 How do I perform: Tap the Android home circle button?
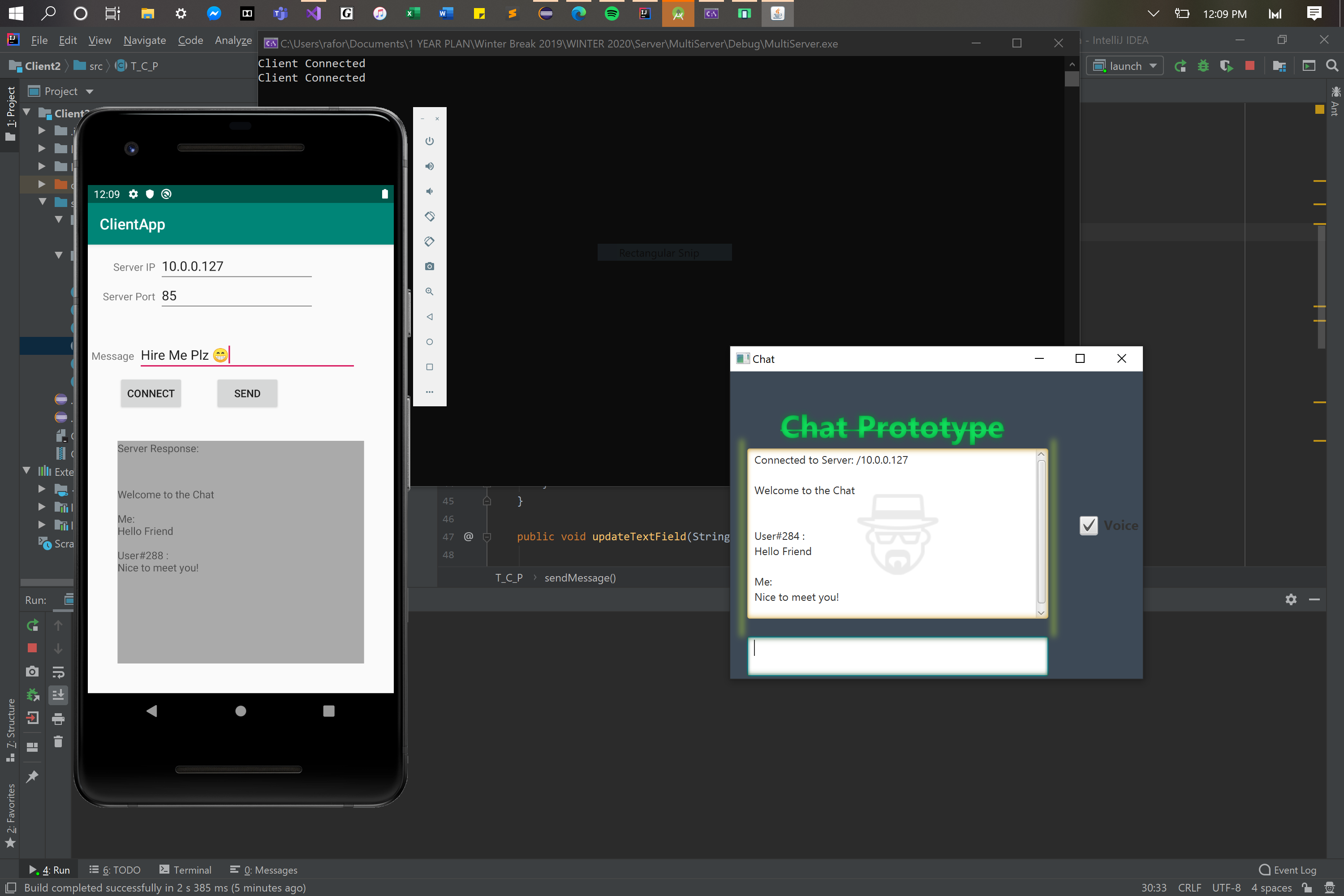point(241,710)
